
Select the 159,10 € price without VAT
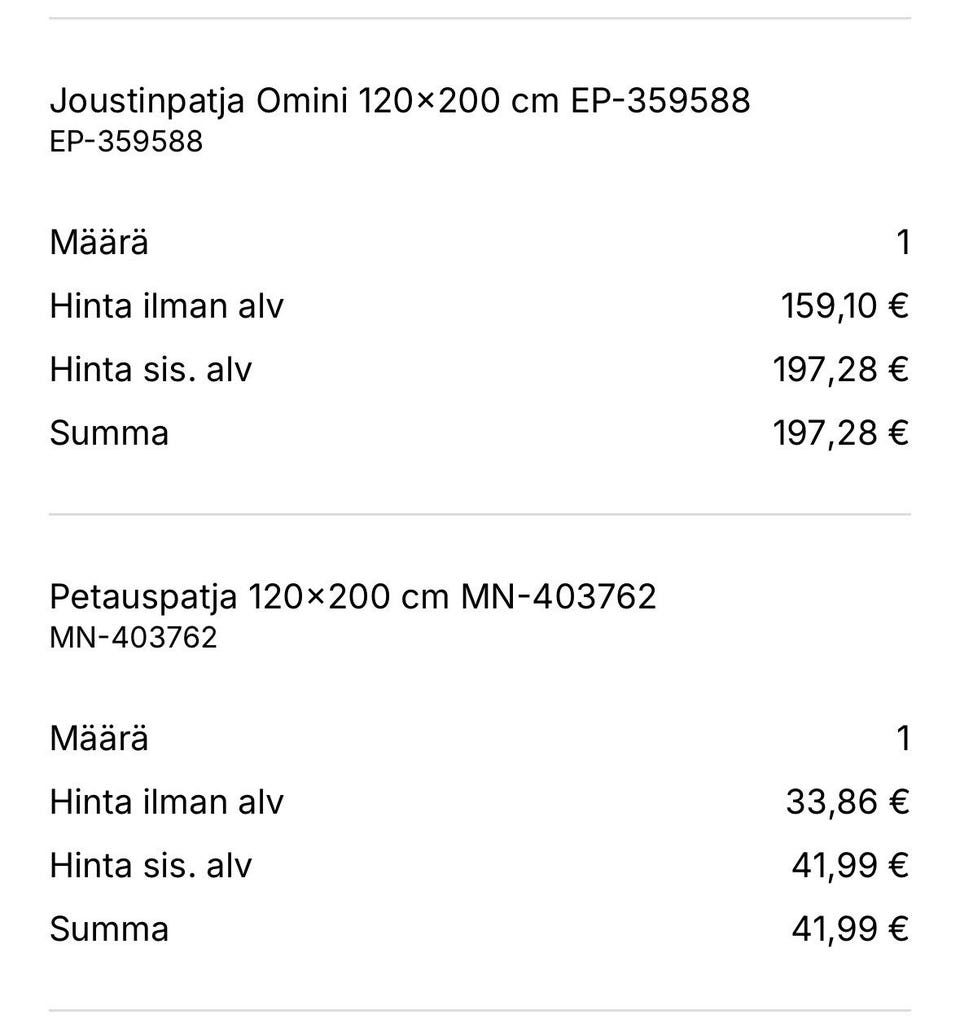845,306
